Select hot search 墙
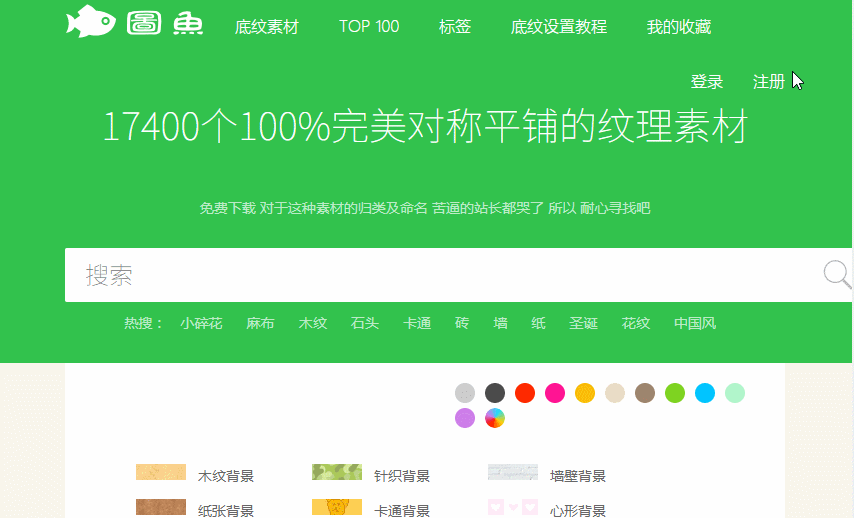Image resolution: width=854 pixels, height=518 pixels. 501,324
